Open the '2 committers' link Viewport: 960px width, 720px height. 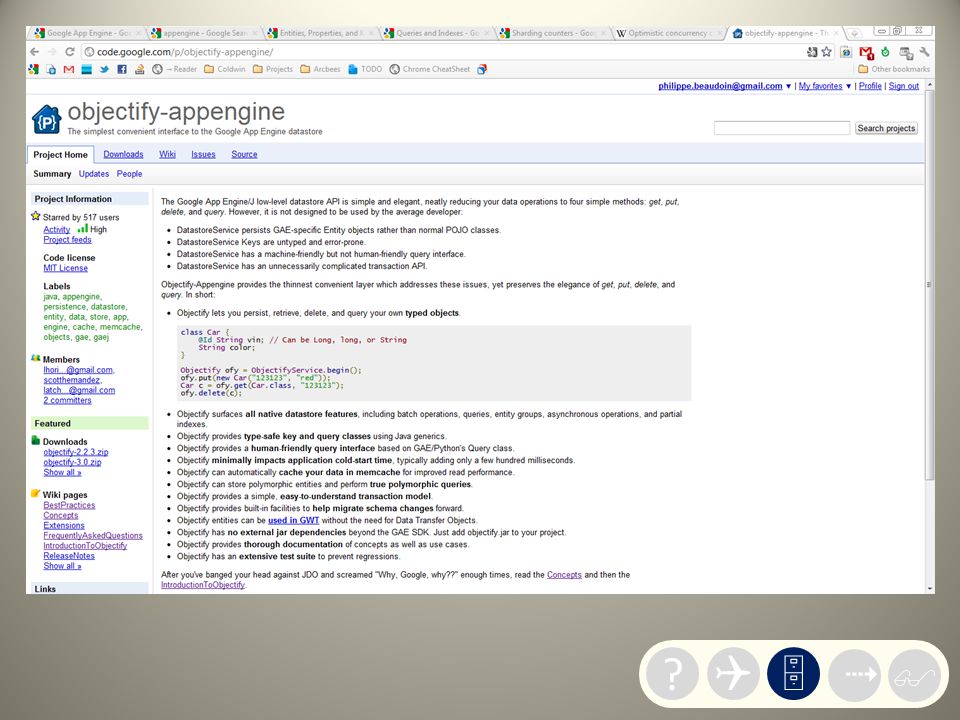(67, 400)
